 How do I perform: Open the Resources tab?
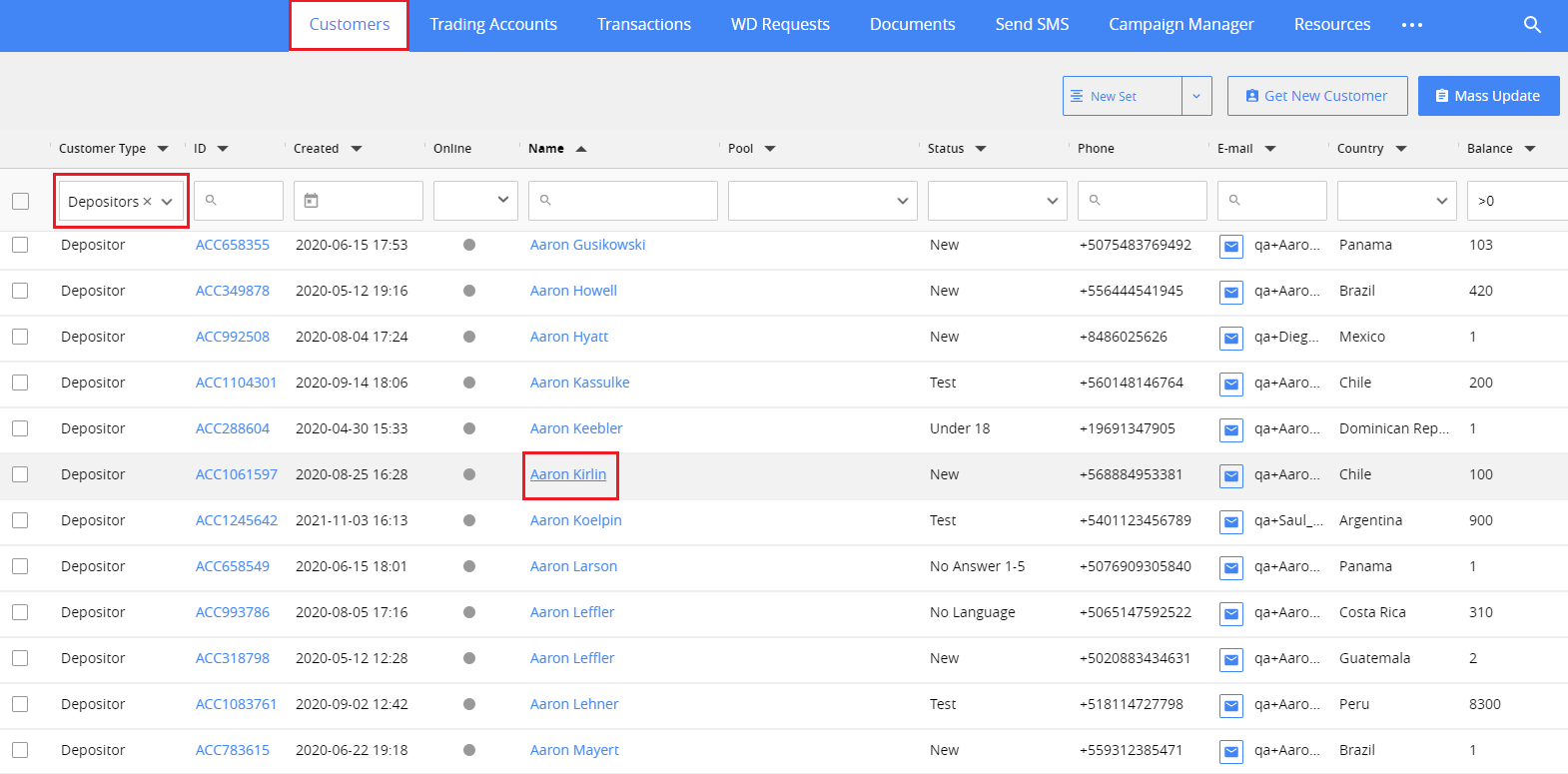pyautogui.click(x=1332, y=25)
